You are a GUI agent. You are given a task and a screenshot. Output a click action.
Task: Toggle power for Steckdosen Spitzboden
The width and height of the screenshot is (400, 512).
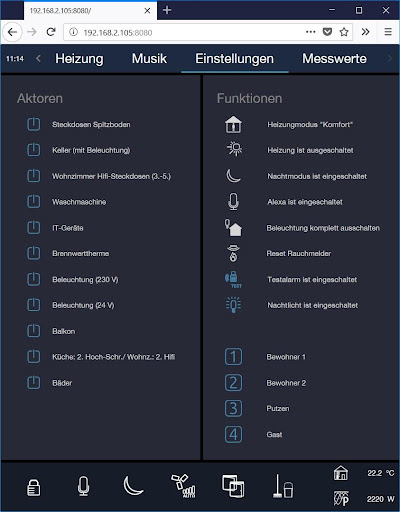[33, 124]
